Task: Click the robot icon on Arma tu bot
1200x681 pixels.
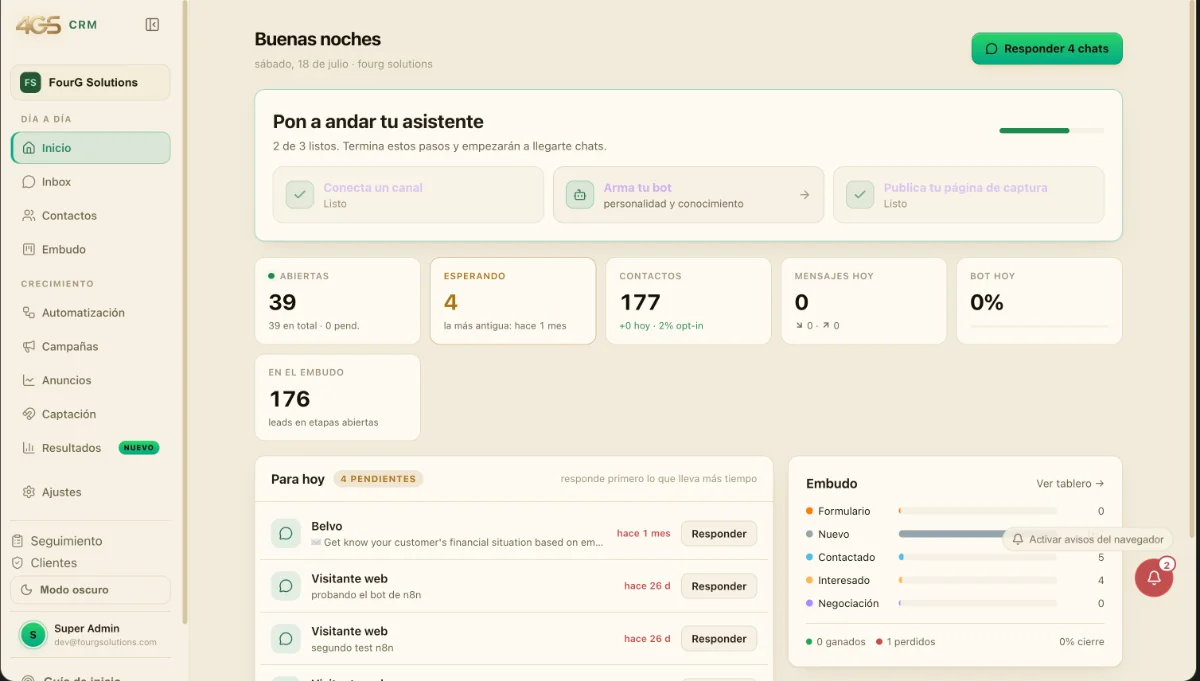Action: pos(580,195)
